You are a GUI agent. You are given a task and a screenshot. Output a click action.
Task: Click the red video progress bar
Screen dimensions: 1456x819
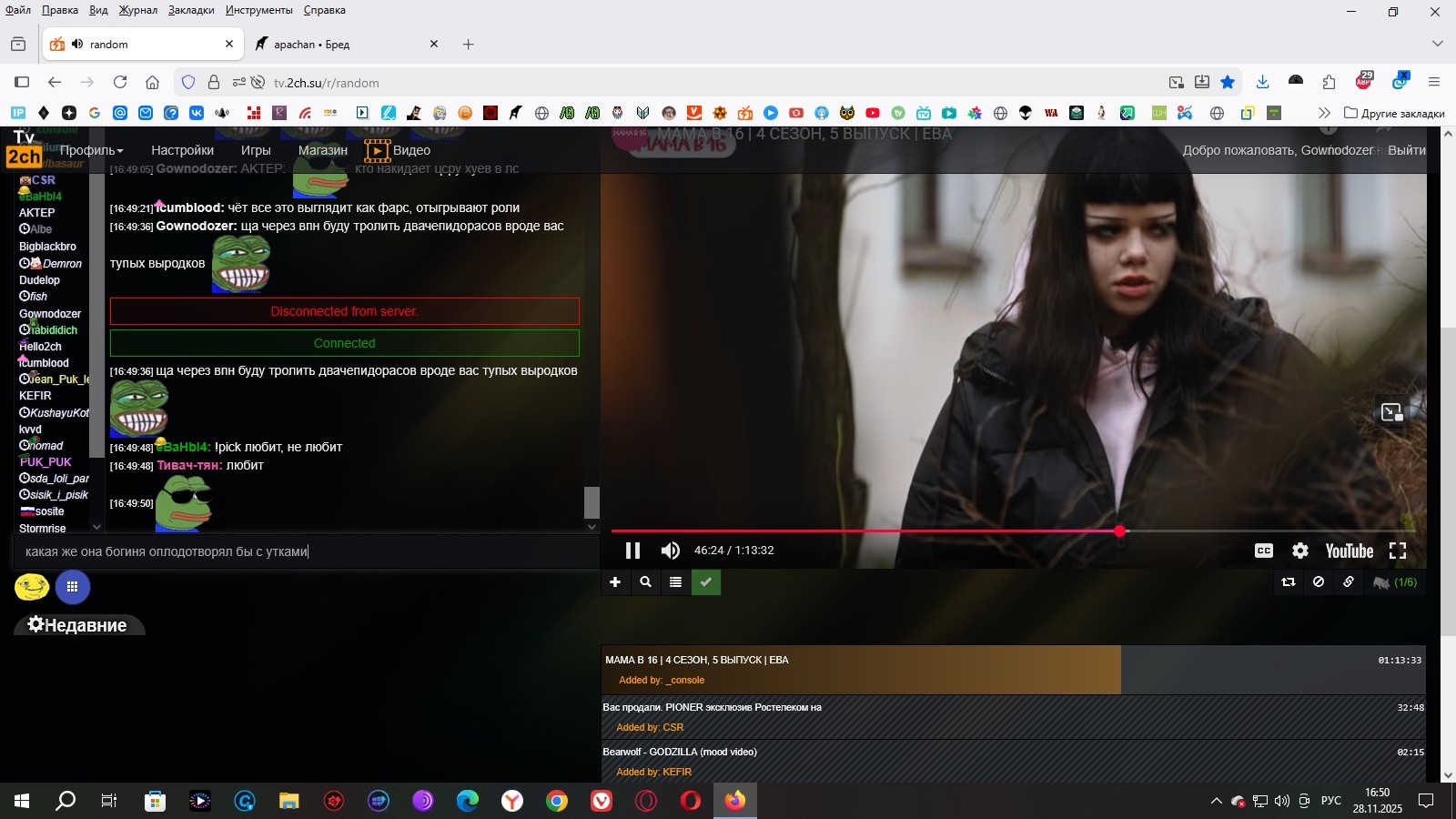[x=864, y=531]
